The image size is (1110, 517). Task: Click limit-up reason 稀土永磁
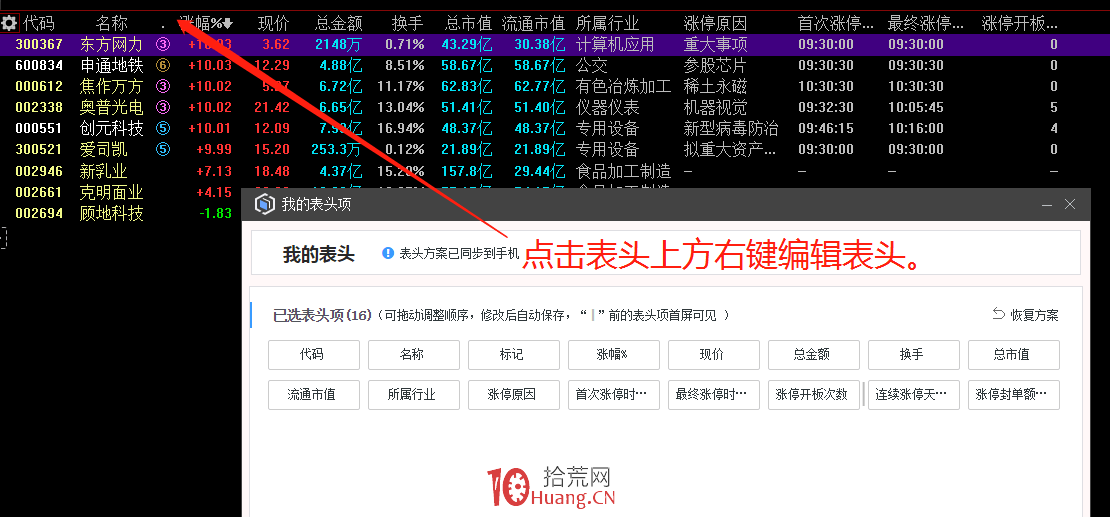coord(716,86)
